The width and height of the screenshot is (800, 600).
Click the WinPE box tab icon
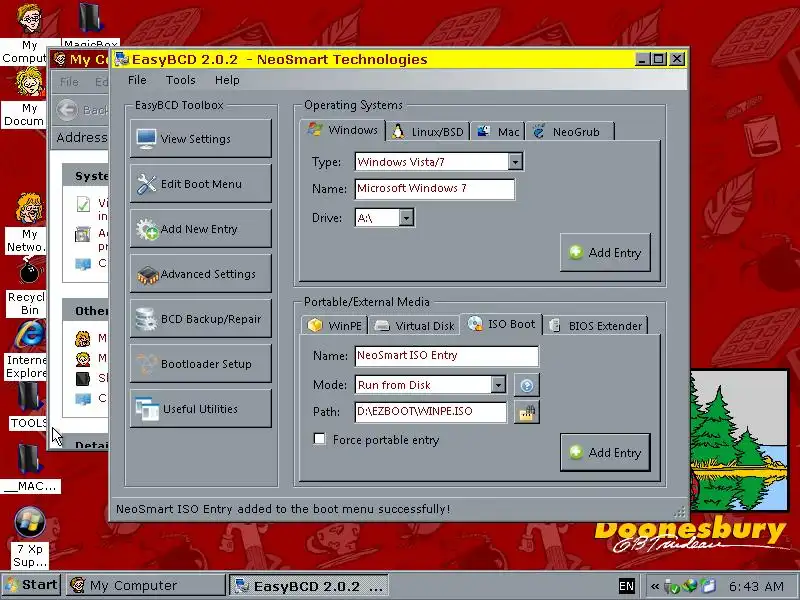[315, 325]
